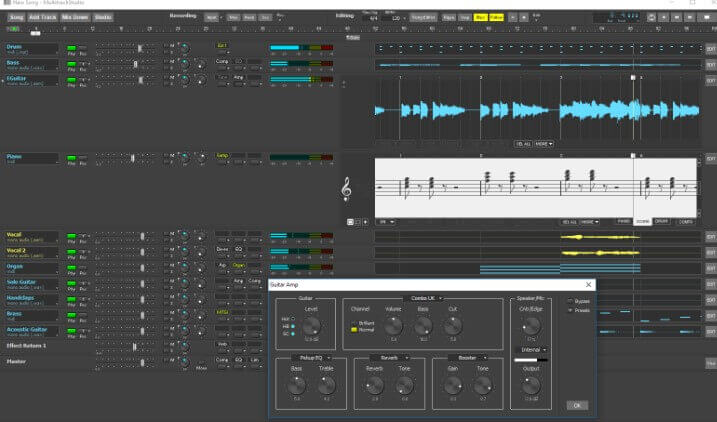Click the Organ effect slot on Organ track
The image size is (717, 422).
pos(238,265)
